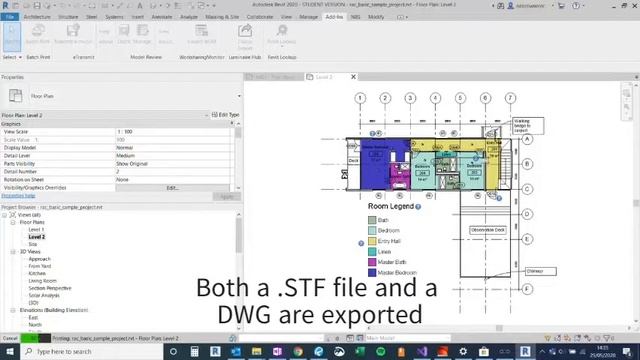Image resolution: width=640 pixels, height=360 pixels.
Task: Select the Section Perspective 3D view
Action: (50, 288)
